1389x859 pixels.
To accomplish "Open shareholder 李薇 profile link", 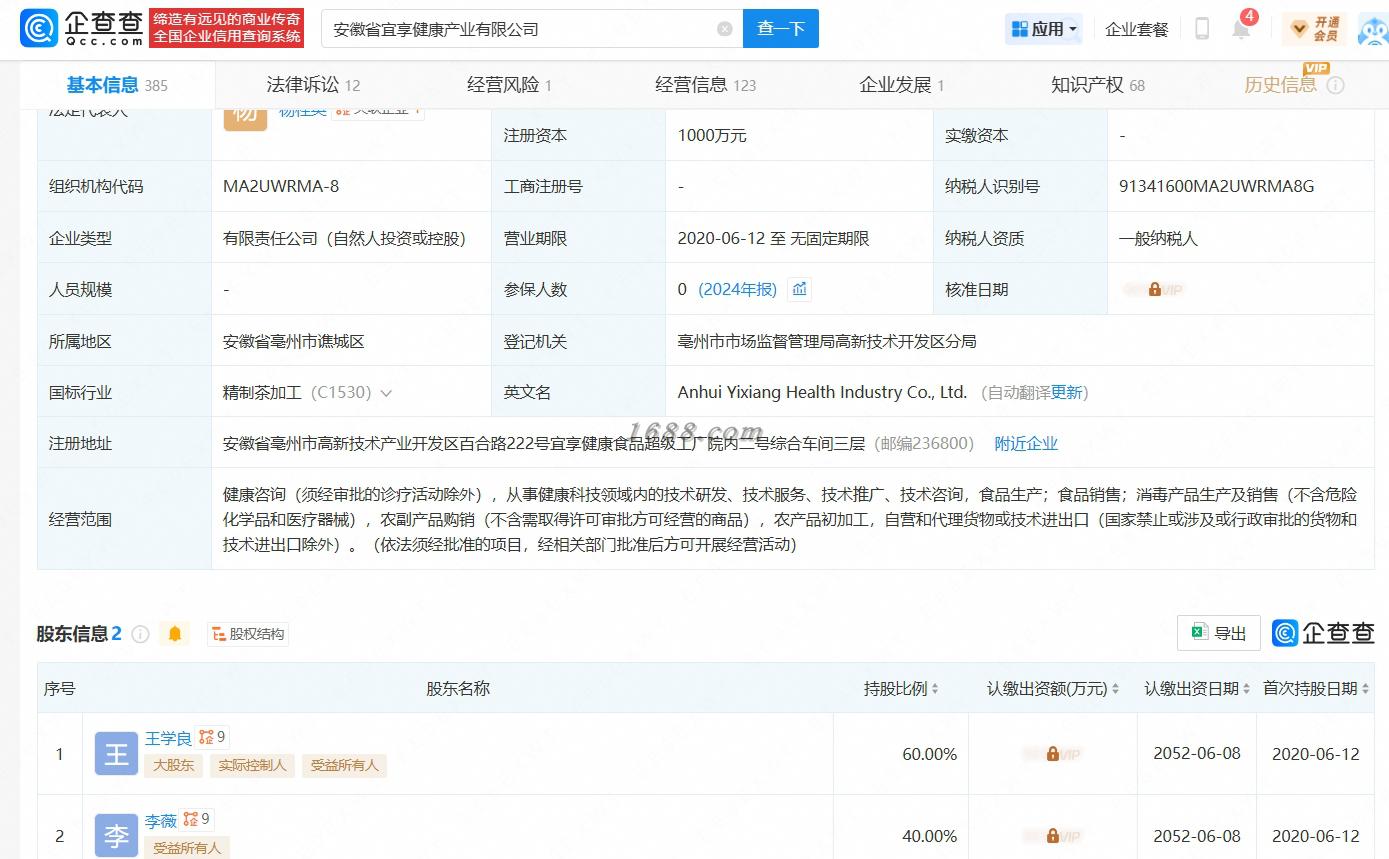I will [160, 820].
